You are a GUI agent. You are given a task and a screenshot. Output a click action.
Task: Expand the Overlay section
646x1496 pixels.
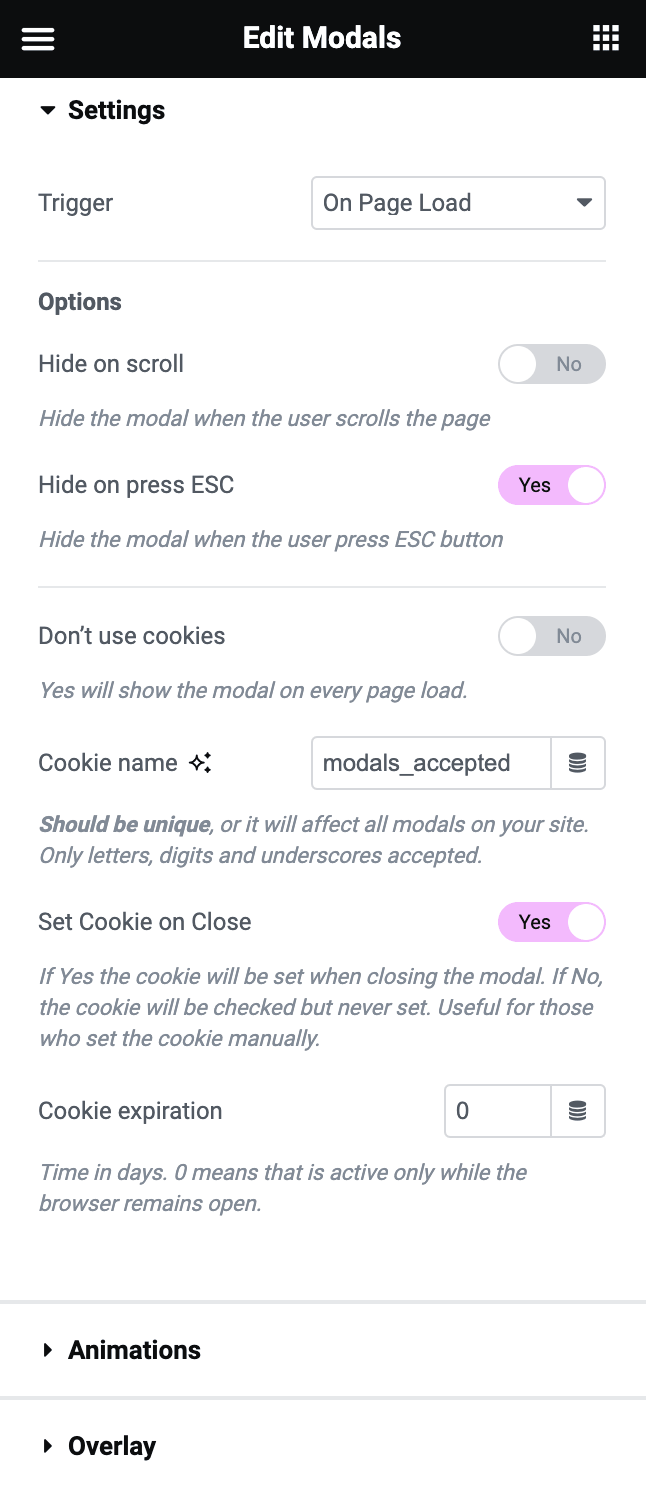point(112,1447)
